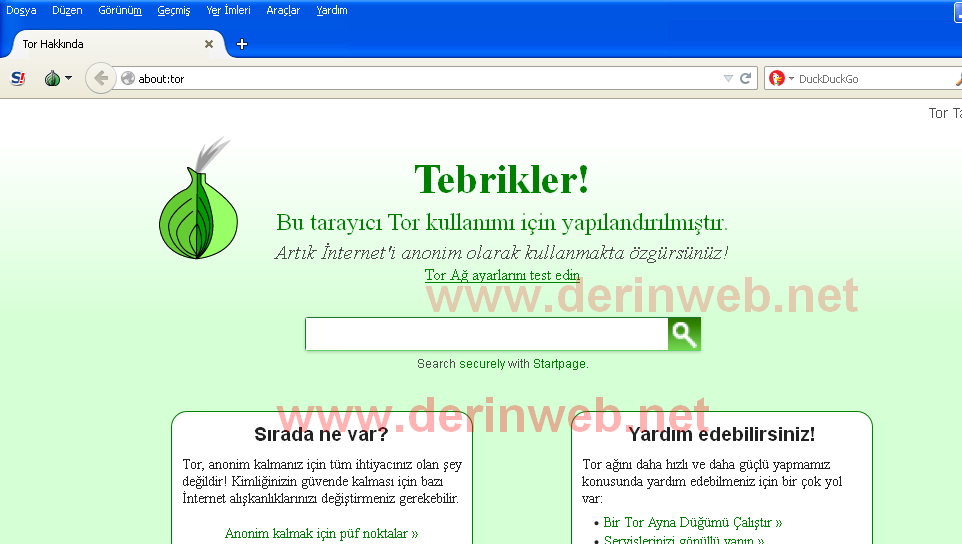Screen dimensions: 962x544
Task: Open the Yer İmleri menu
Action: (x=228, y=10)
